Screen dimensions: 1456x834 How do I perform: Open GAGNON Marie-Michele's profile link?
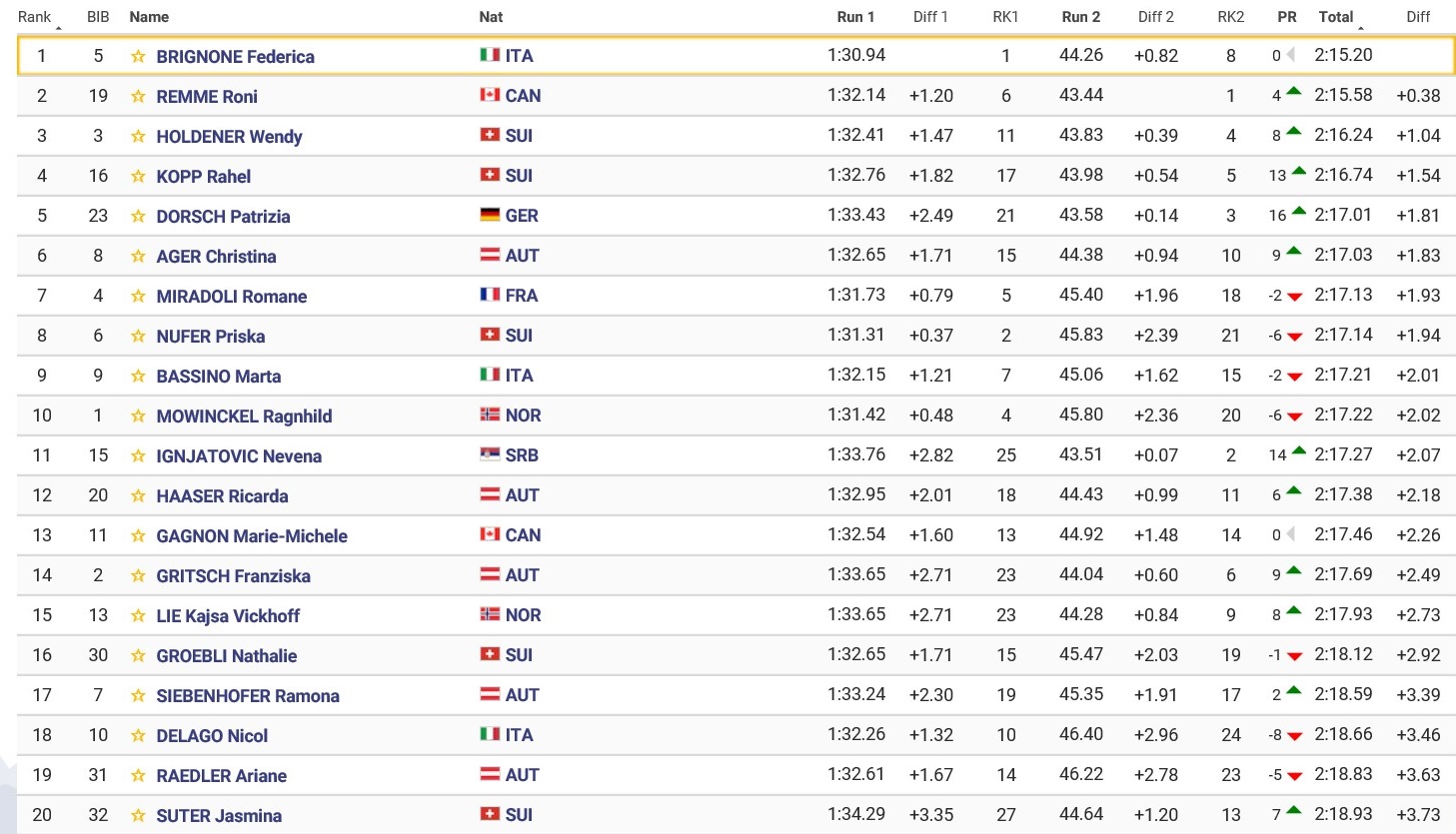tap(252, 536)
